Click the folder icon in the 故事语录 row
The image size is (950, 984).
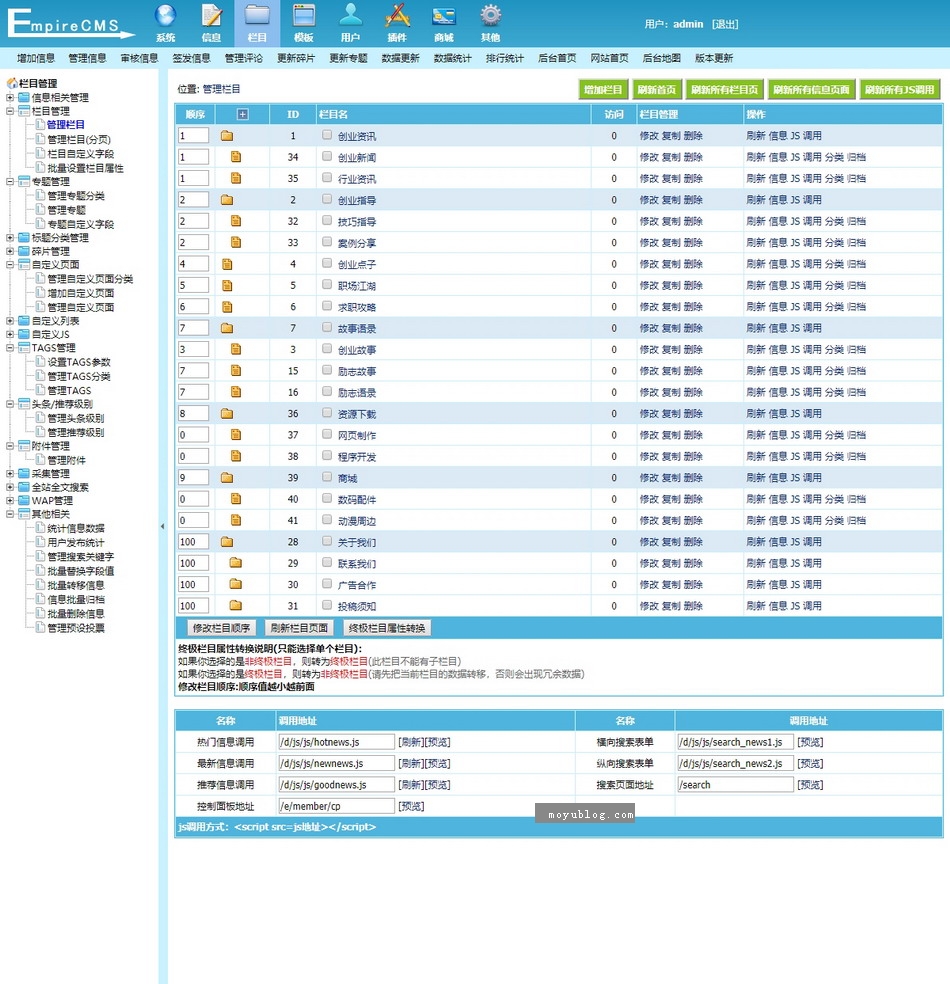pos(227,328)
